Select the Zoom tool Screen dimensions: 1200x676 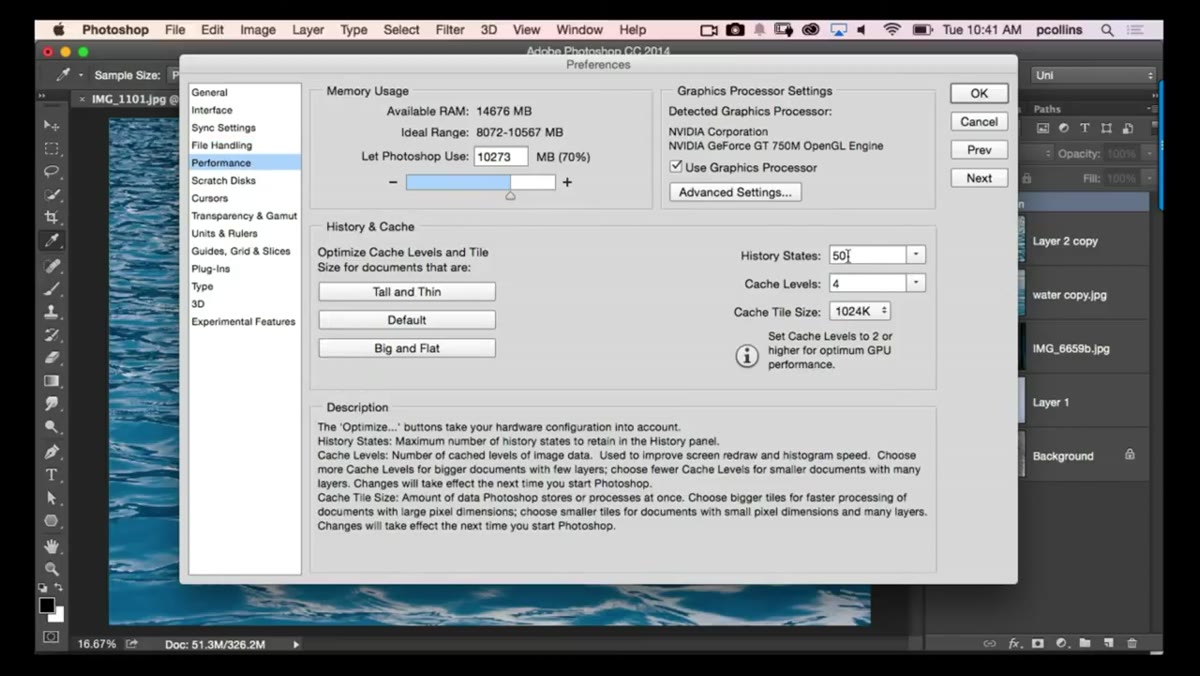[x=51, y=569]
